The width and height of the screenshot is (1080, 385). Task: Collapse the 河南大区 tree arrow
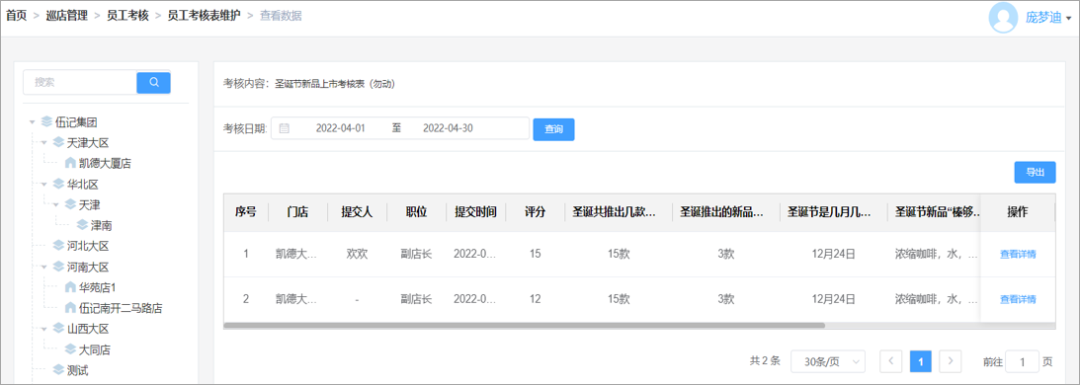(x=44, y=267)
